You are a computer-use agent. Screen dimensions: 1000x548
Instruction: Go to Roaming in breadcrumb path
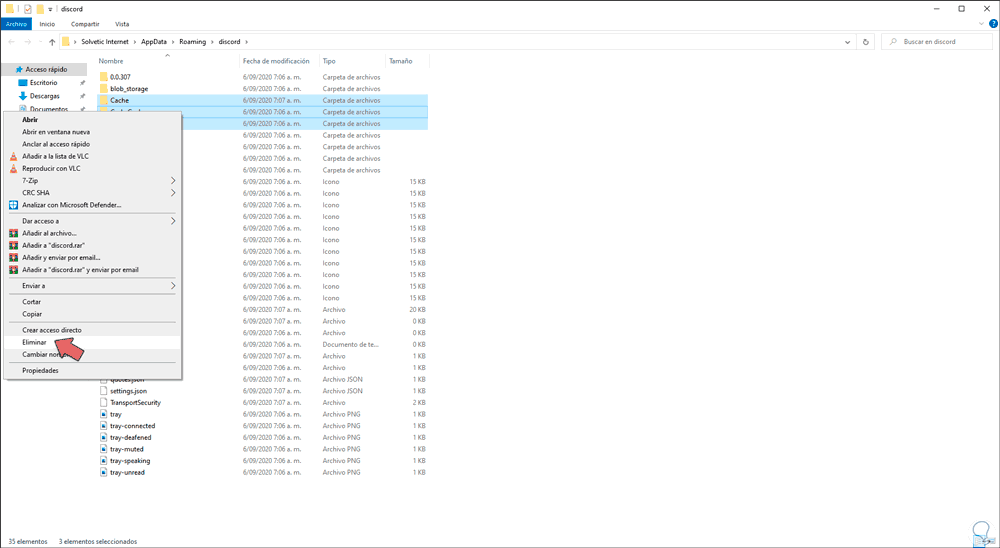193,42
